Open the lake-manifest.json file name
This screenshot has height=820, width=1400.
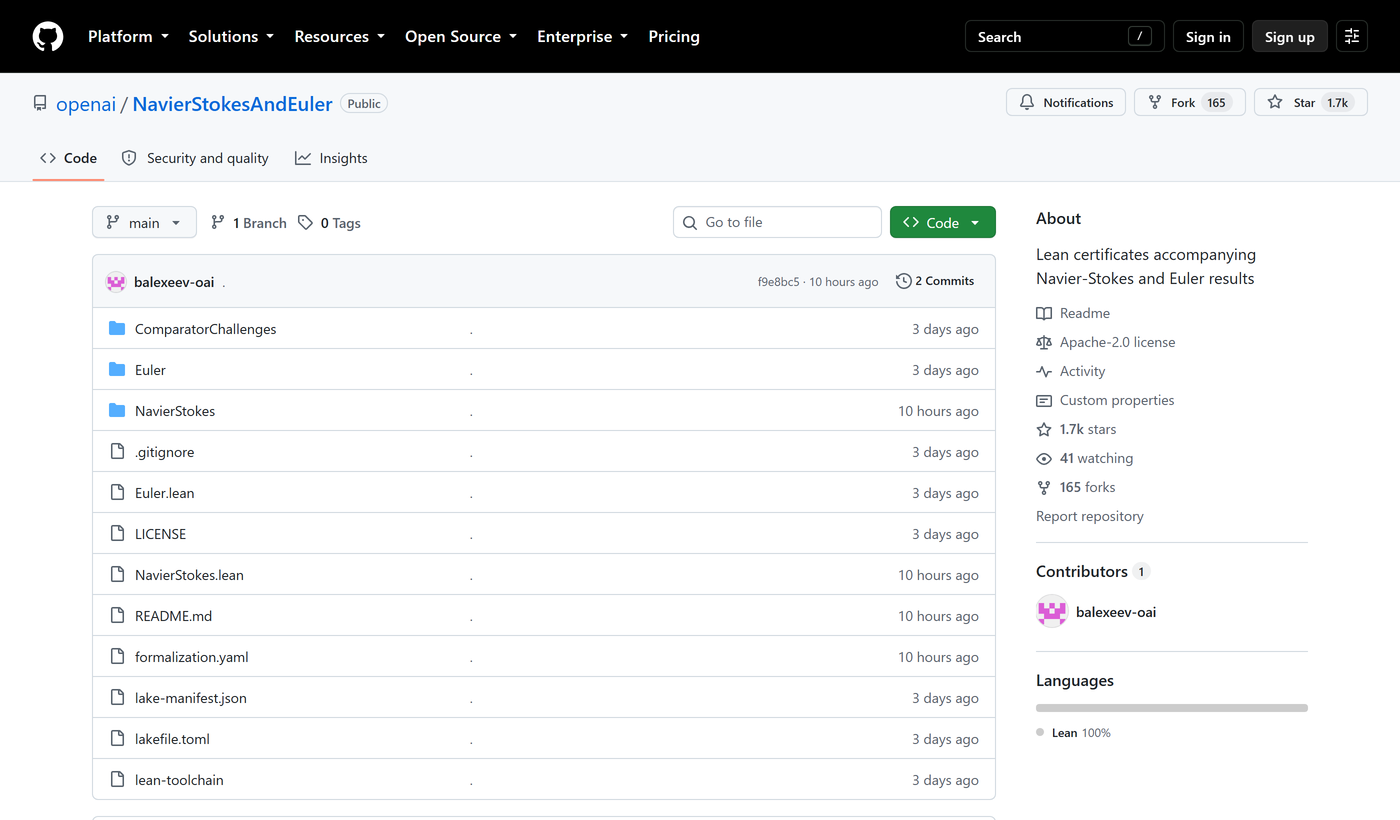191,698
